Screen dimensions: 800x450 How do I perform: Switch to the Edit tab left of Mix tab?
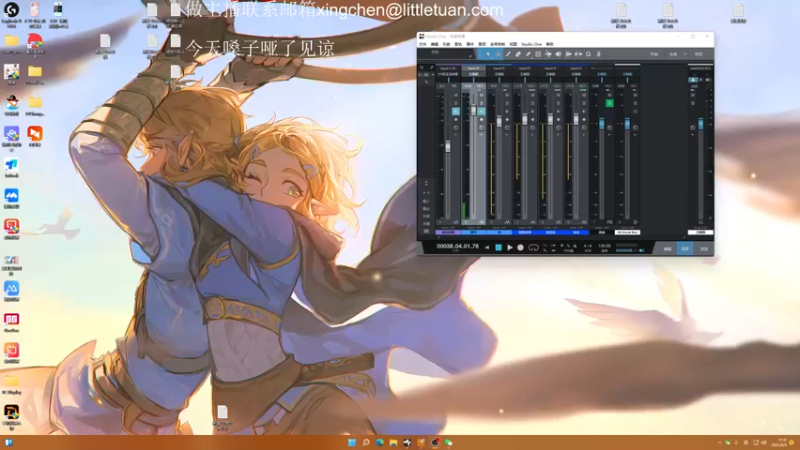point(667,249)
